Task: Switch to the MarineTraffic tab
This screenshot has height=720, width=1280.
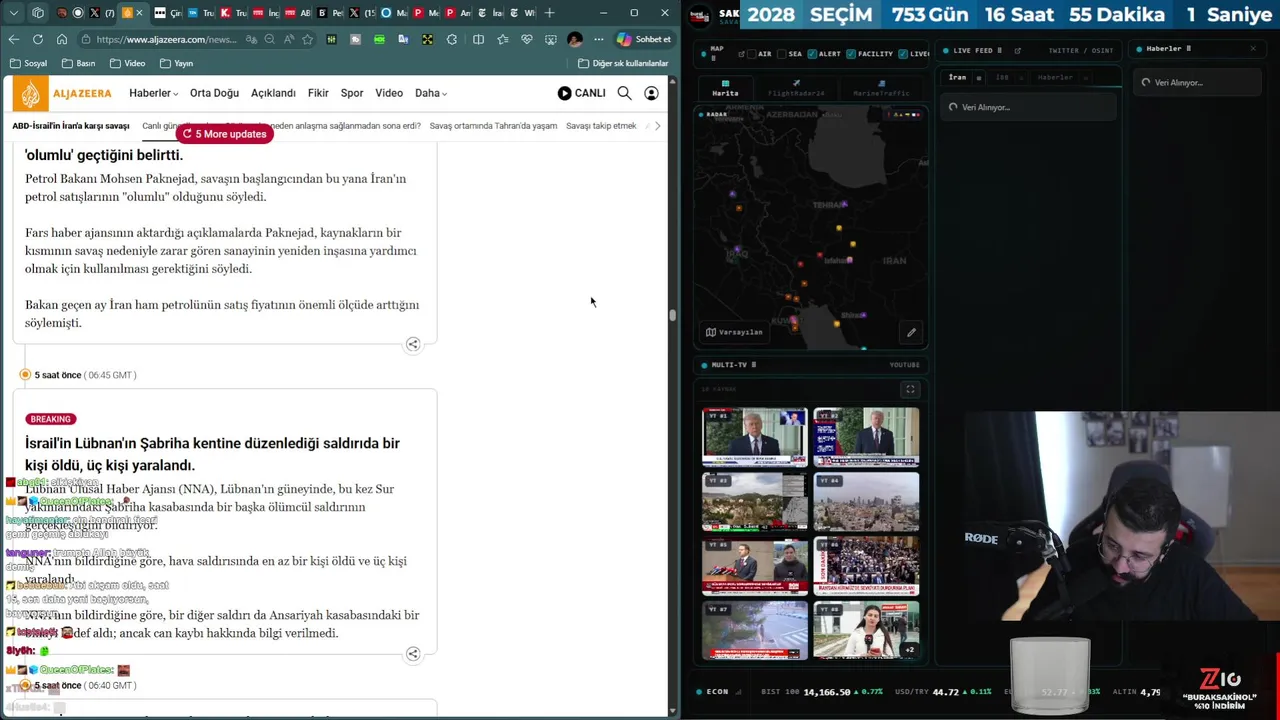Action: pyautogui.click(x=881, y=88)
